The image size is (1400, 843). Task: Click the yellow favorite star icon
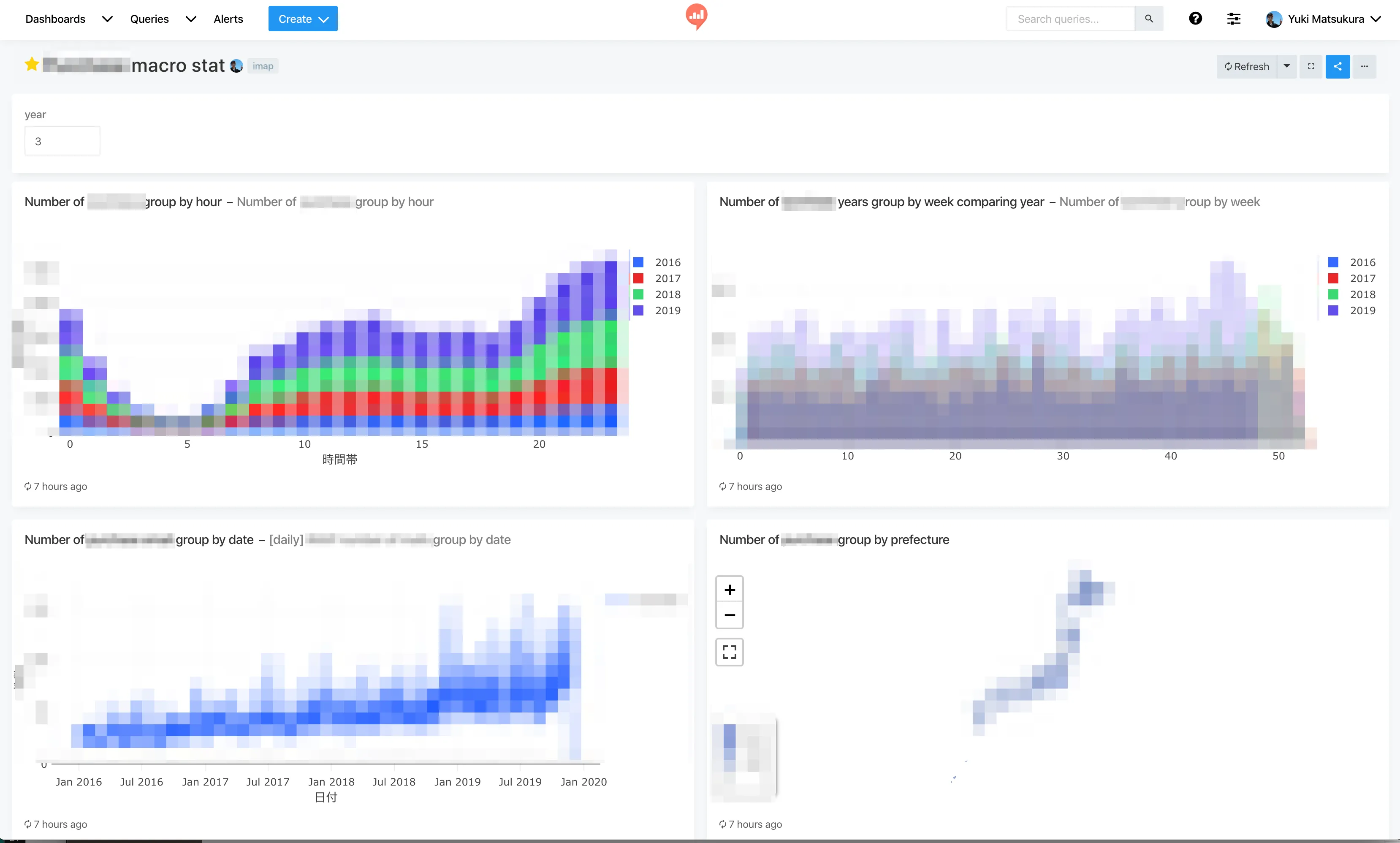[32, 65]
